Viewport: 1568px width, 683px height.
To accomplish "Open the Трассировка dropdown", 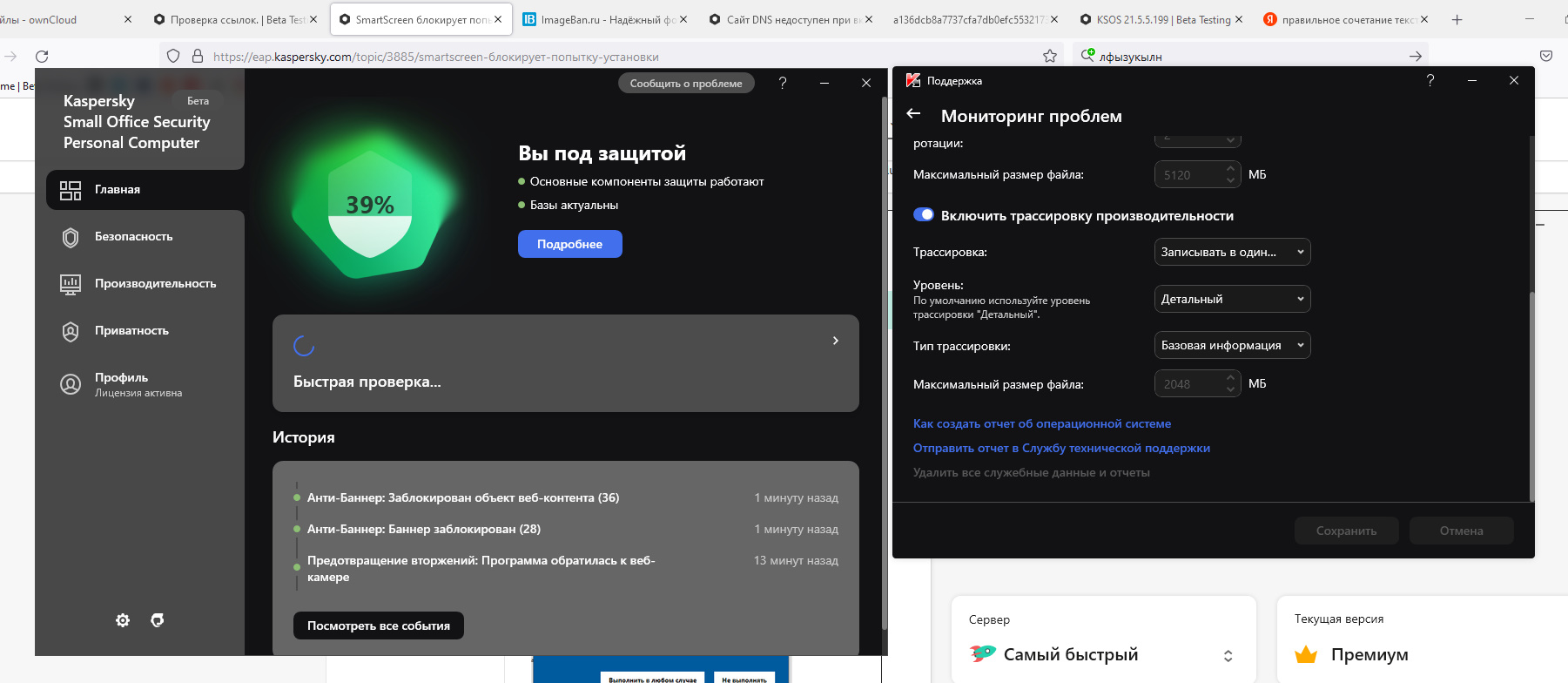I will point(1232,252).
